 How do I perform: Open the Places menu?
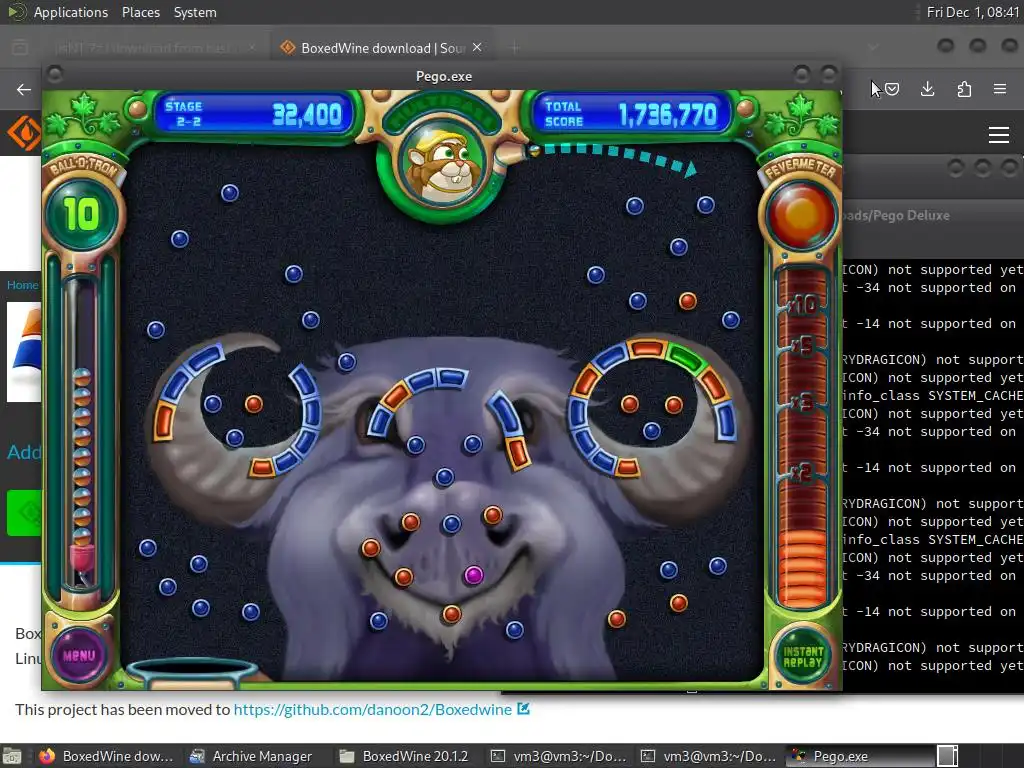coord(140,12)
